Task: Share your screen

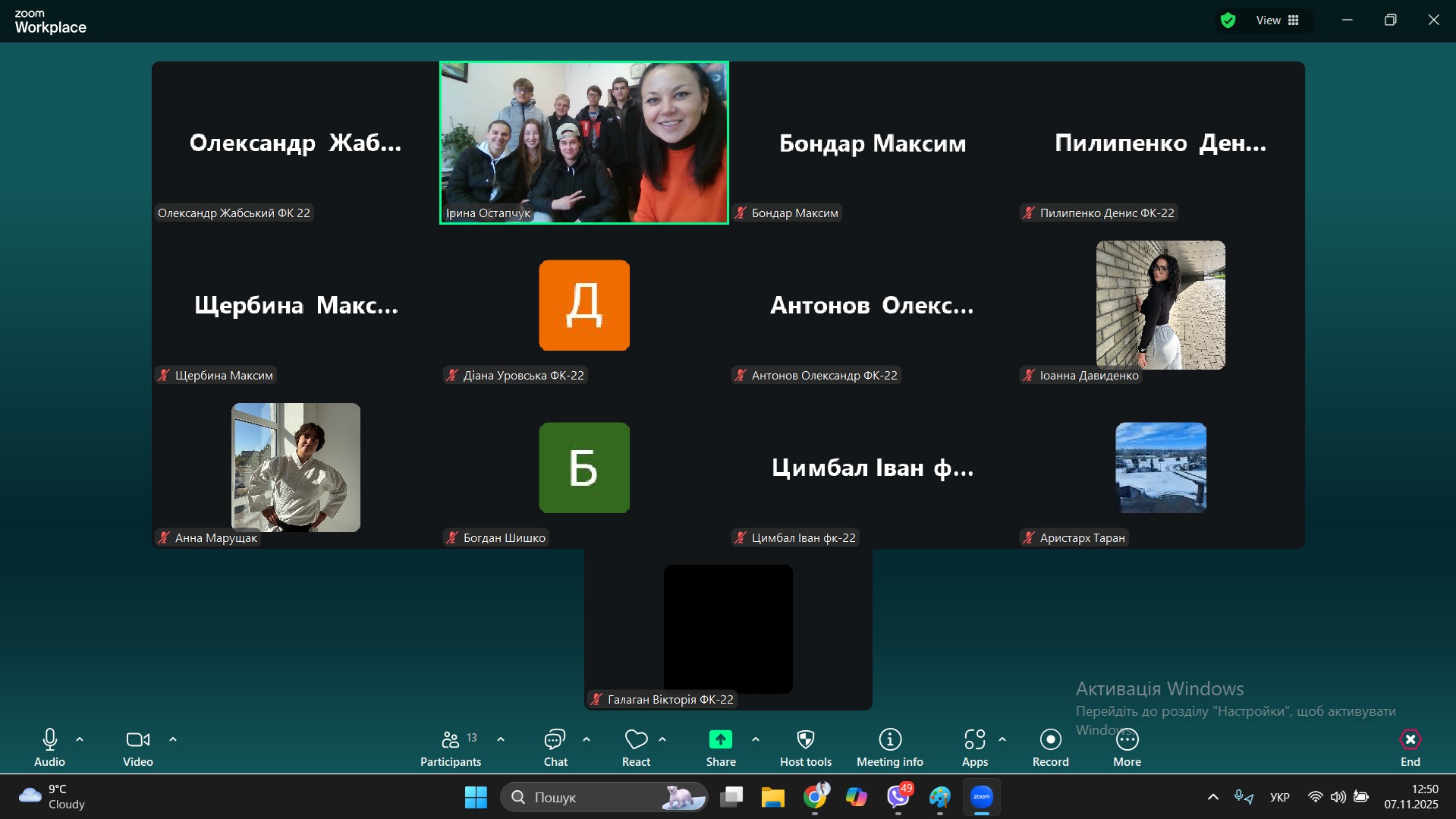Action: [x=719, y=747]
